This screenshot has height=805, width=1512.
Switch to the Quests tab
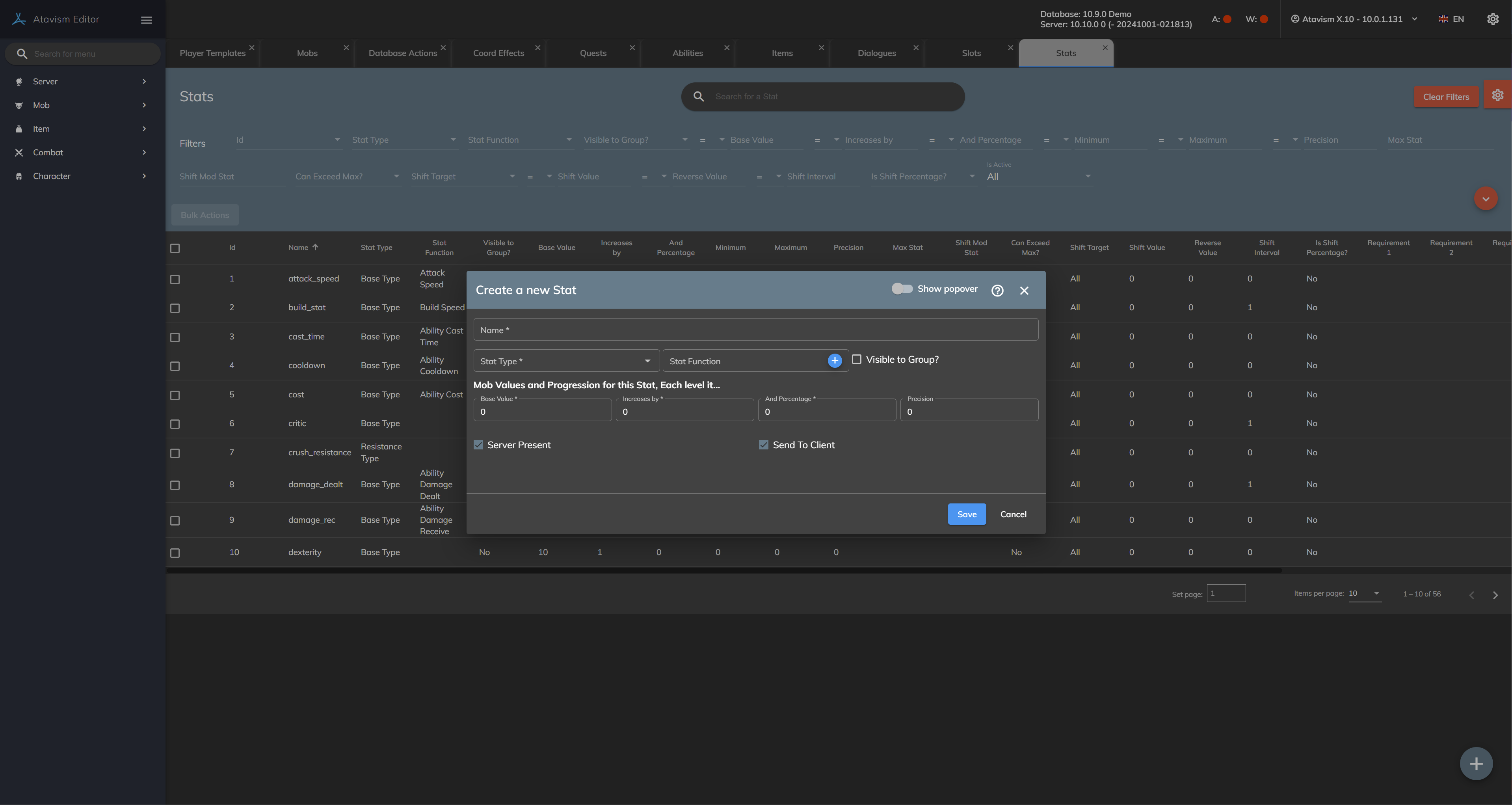(x=593, y=54)
